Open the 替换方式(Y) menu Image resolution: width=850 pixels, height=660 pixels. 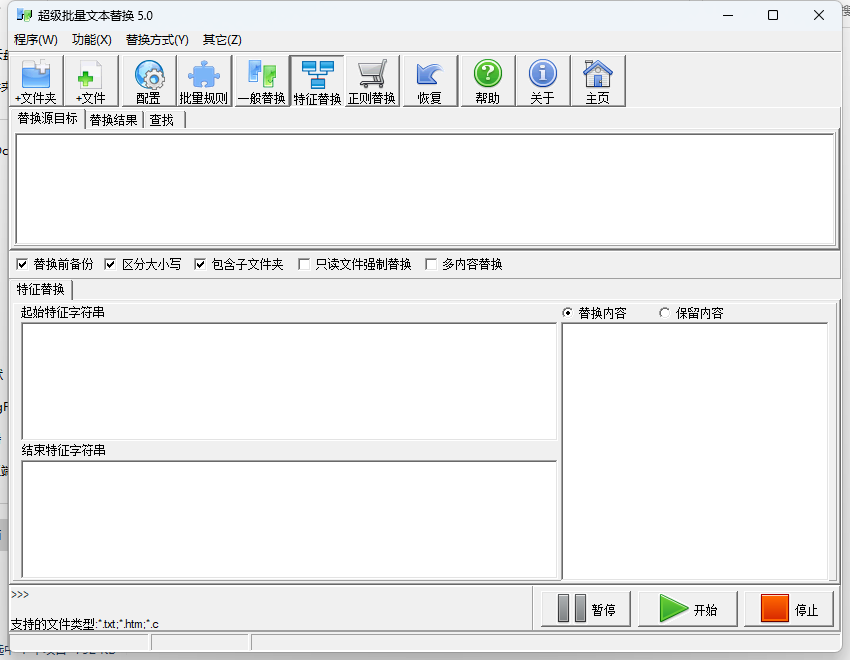157,40
